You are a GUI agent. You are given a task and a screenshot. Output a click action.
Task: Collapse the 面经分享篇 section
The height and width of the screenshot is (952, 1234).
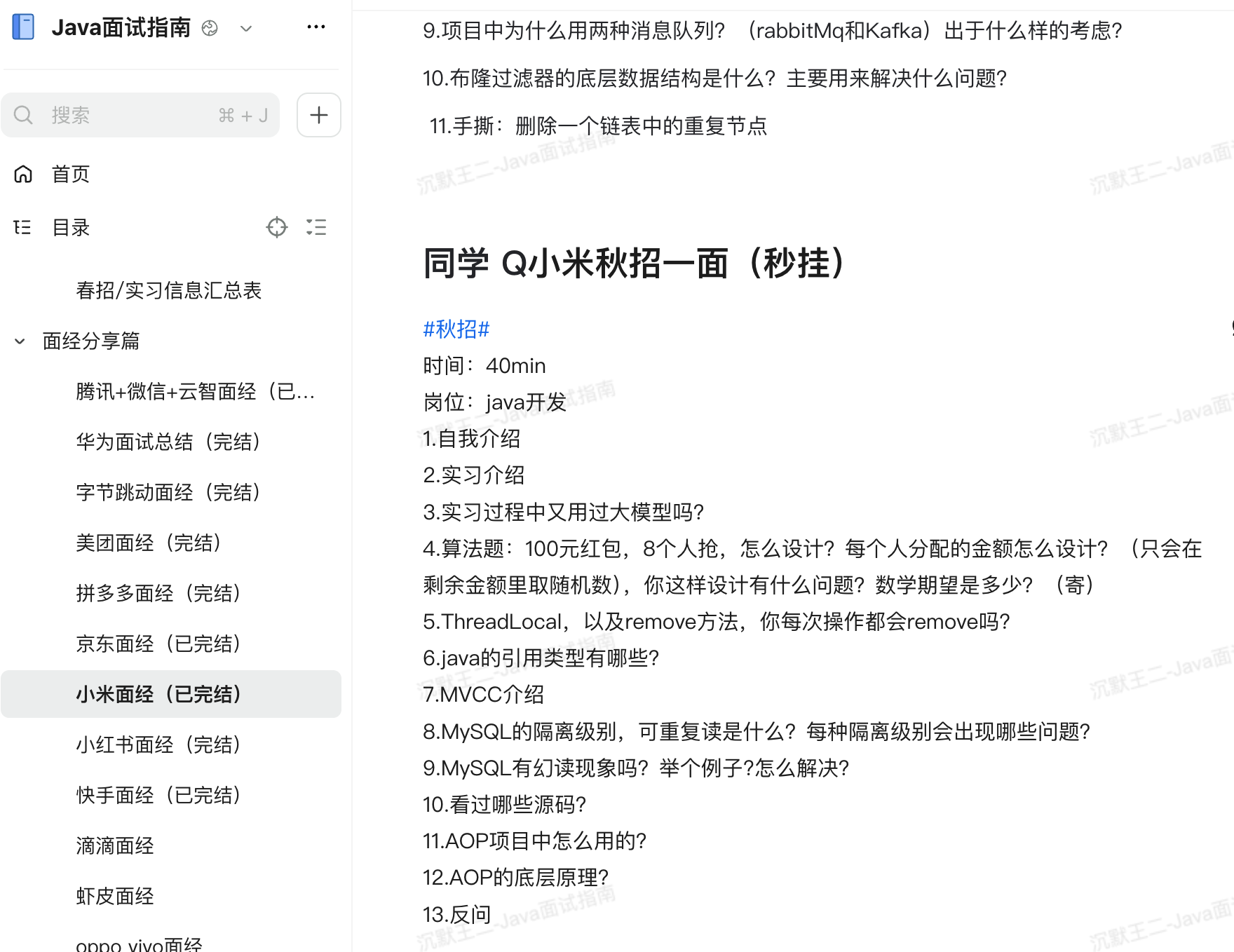20,341
